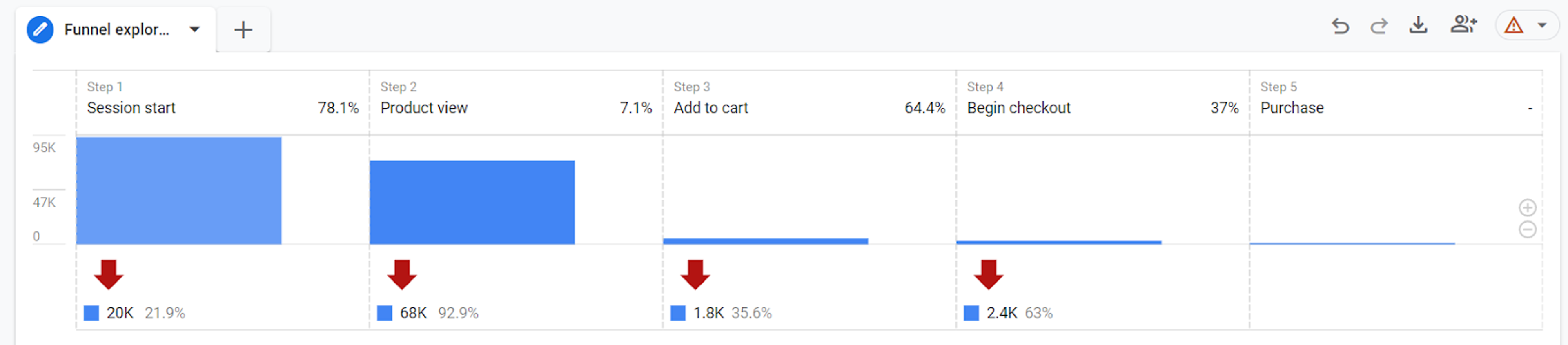Click the Product view funnel bar

point(472,203)
